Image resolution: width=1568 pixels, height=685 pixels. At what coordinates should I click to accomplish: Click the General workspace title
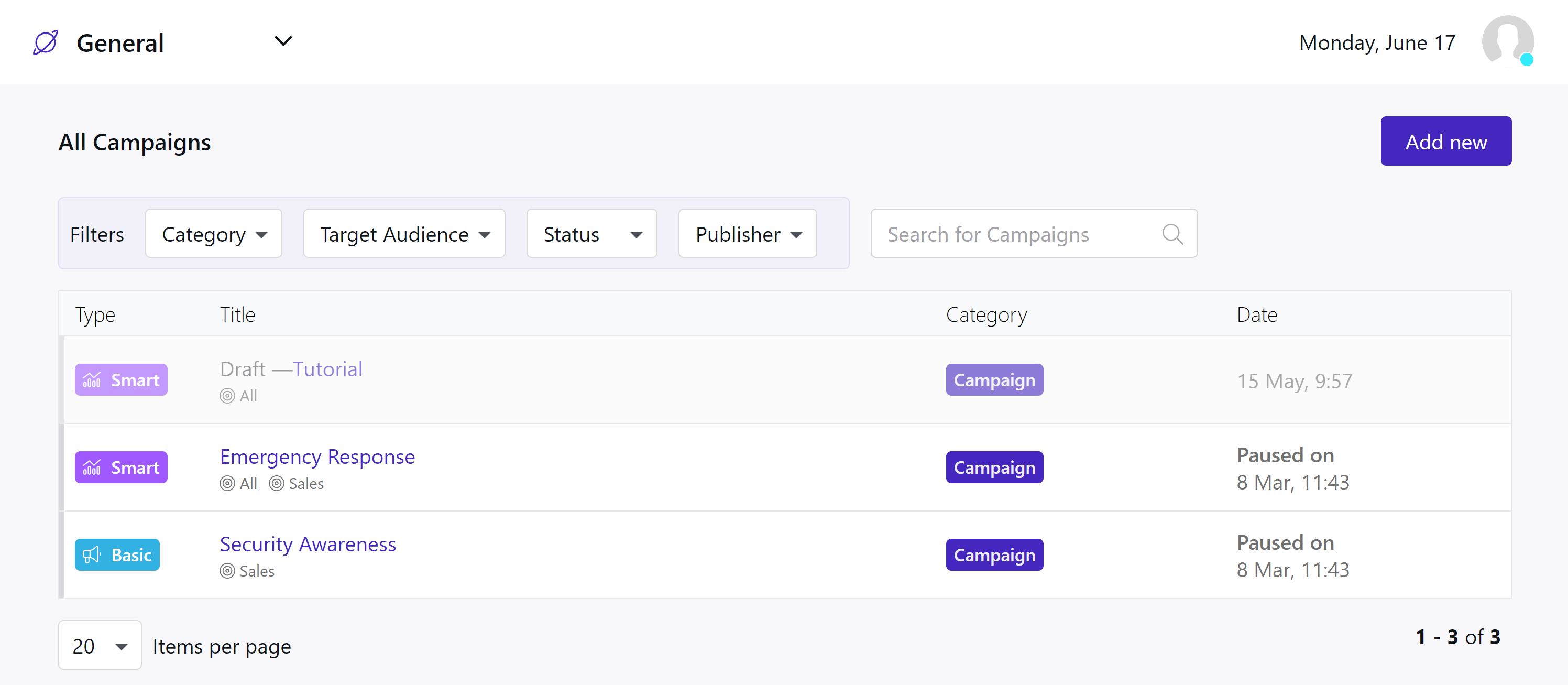(x=120, y=43)
